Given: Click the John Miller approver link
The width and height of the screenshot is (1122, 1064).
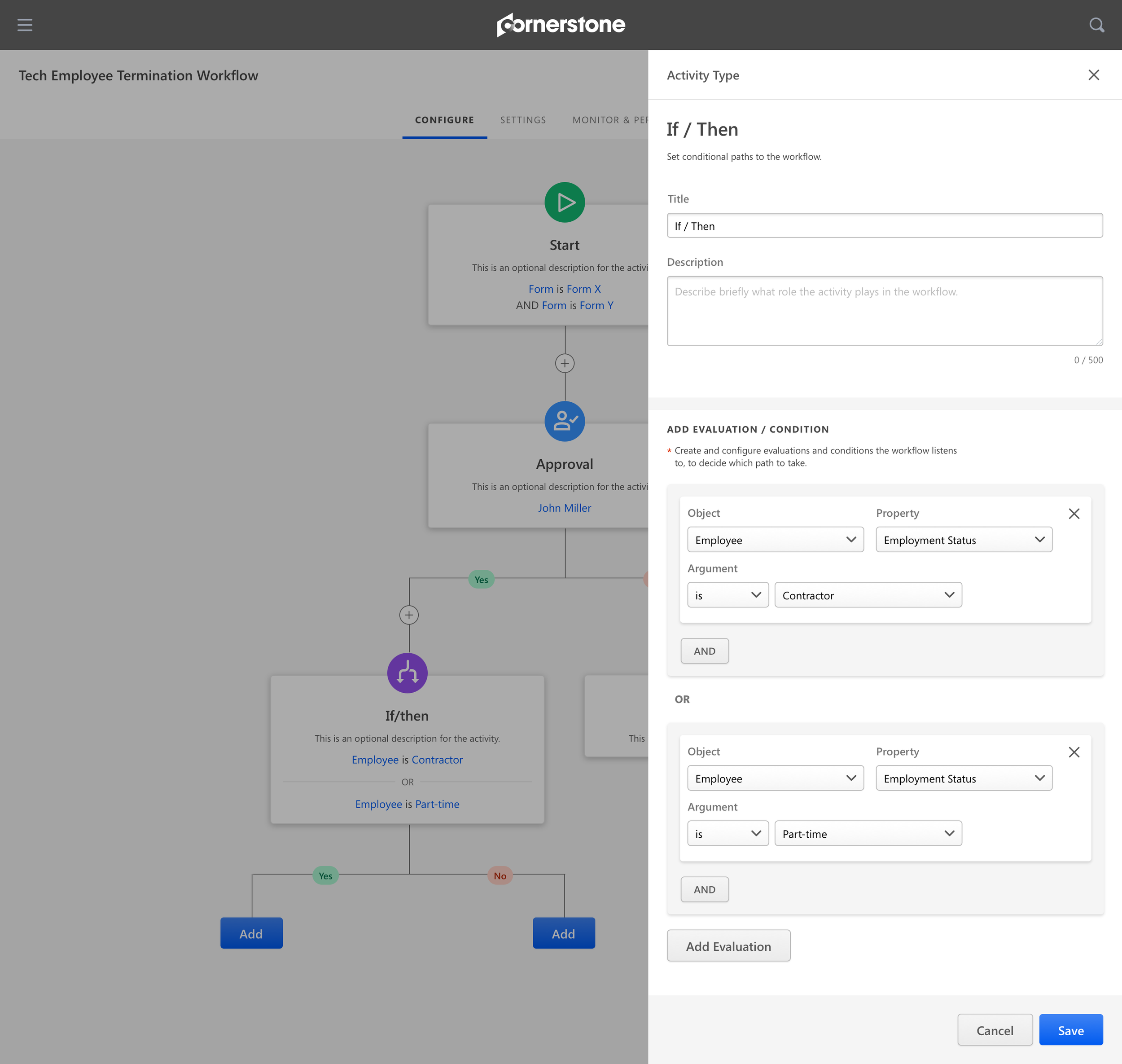Looking at the screenshot, I should (564, 508).
